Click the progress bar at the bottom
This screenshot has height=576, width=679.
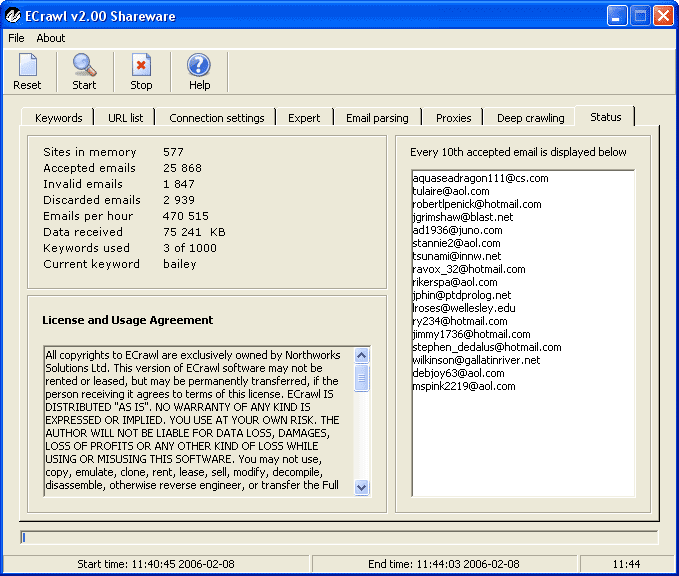point(339,537)
